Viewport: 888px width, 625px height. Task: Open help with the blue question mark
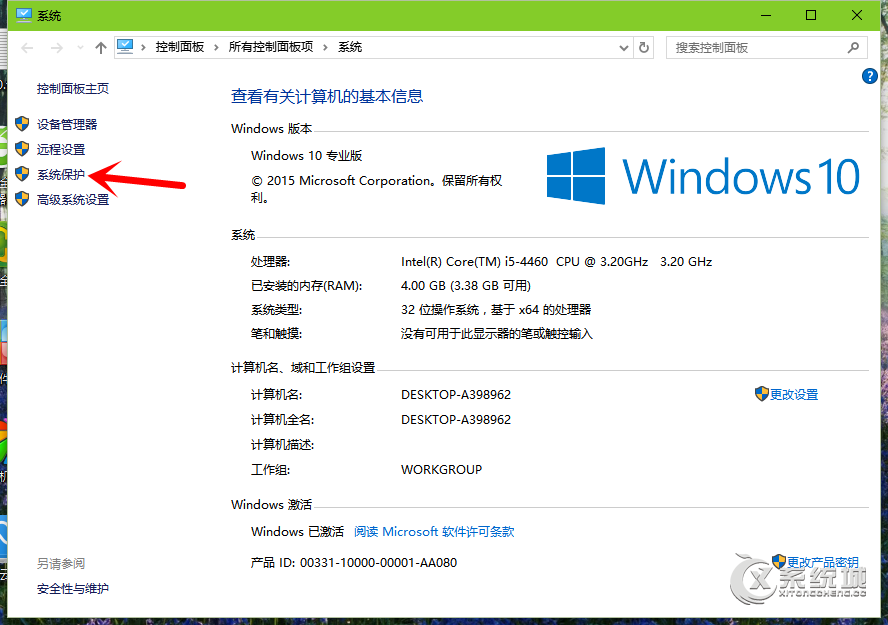pos(869,76)
